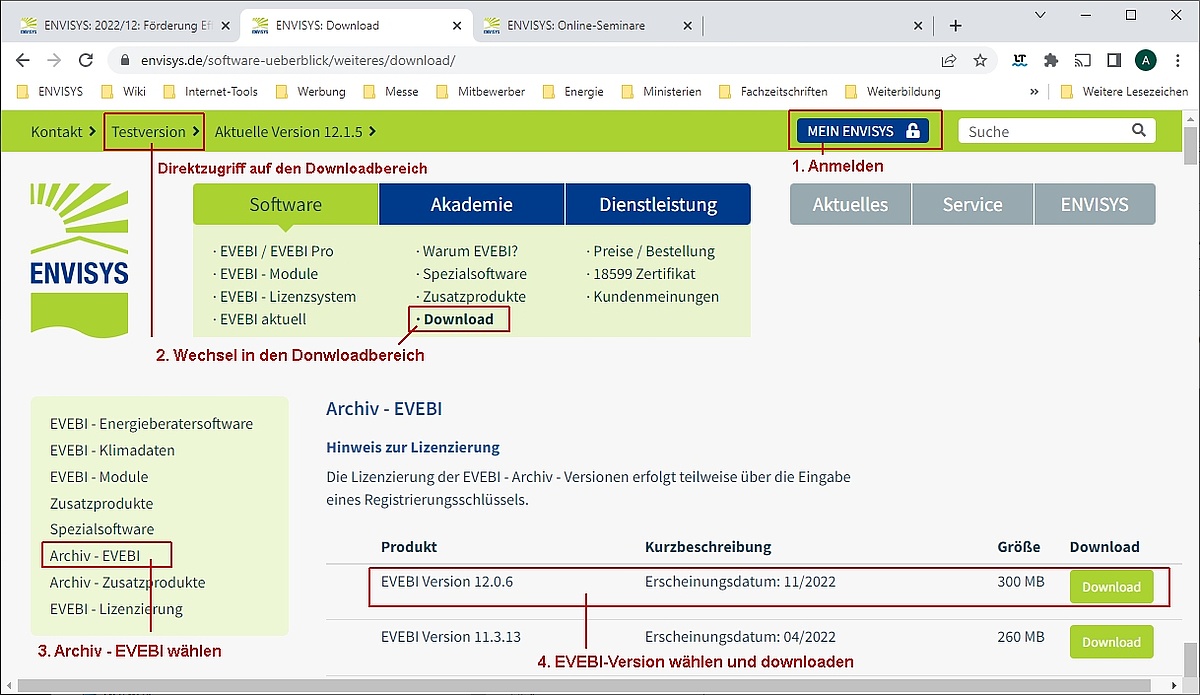Open the Internet-Tools bookmark folder
Viewport: 1200px width, 695px height.
(211, 91)
